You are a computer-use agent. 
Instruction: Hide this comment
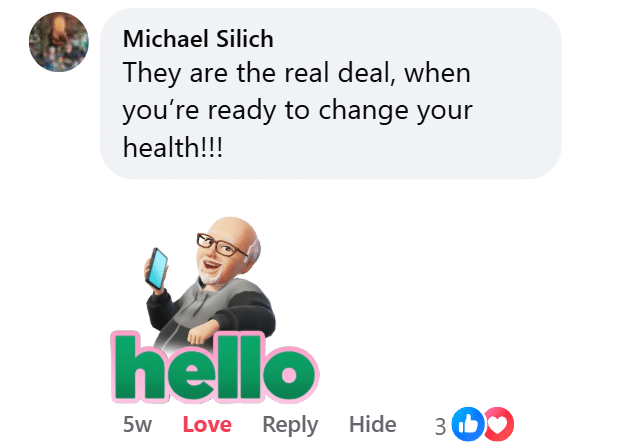(372, 424)
